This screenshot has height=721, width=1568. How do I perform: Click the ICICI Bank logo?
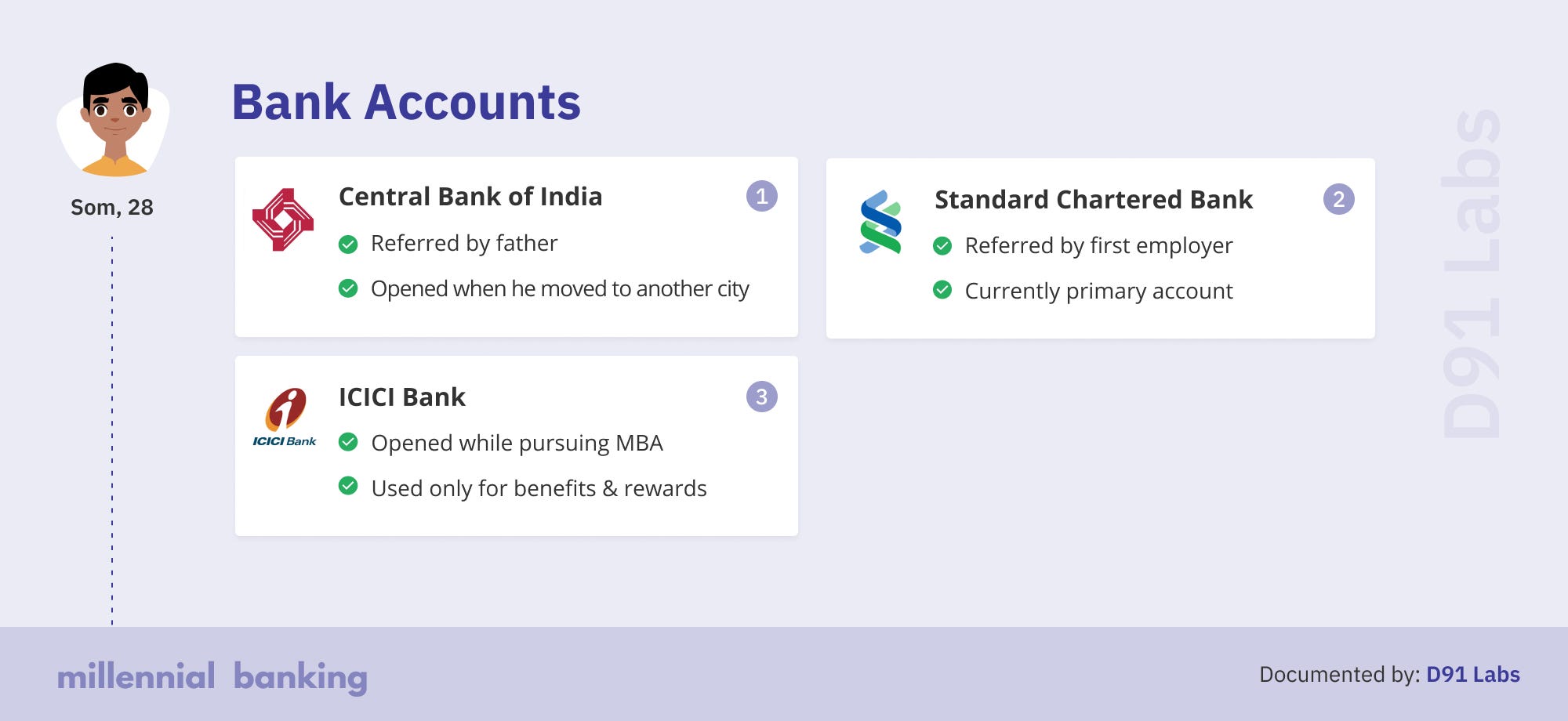tap(285, 418)
